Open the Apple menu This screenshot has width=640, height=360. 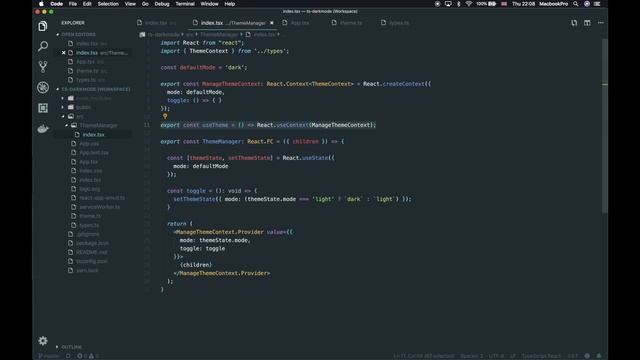click(x=41, y=4)
